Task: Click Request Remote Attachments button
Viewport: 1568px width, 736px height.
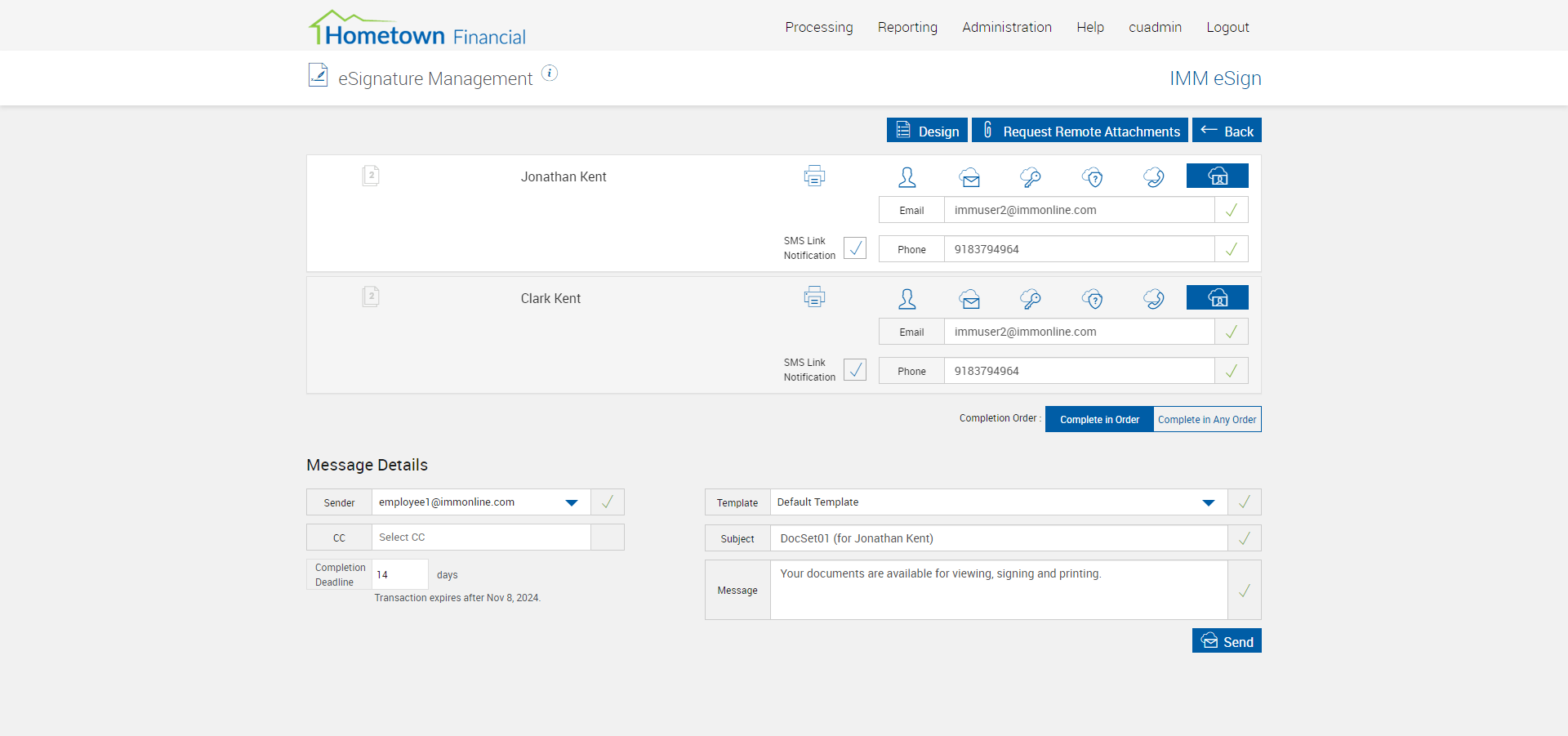Action: coord(1080,131)
